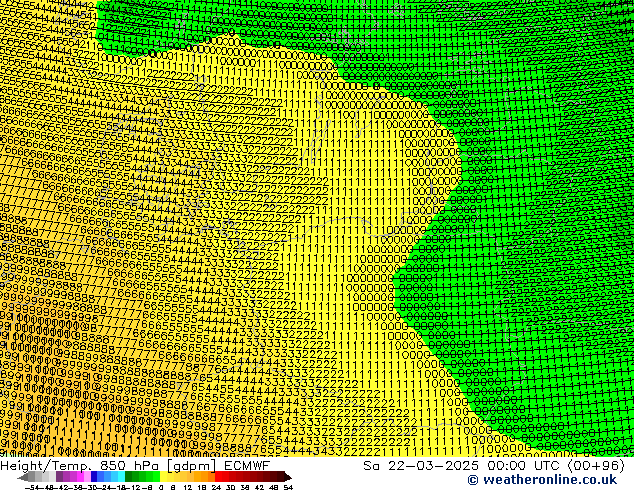The height and width of the screenshot is (490, 634).
Task: Click the legend label 54
Action: (288, 487)
